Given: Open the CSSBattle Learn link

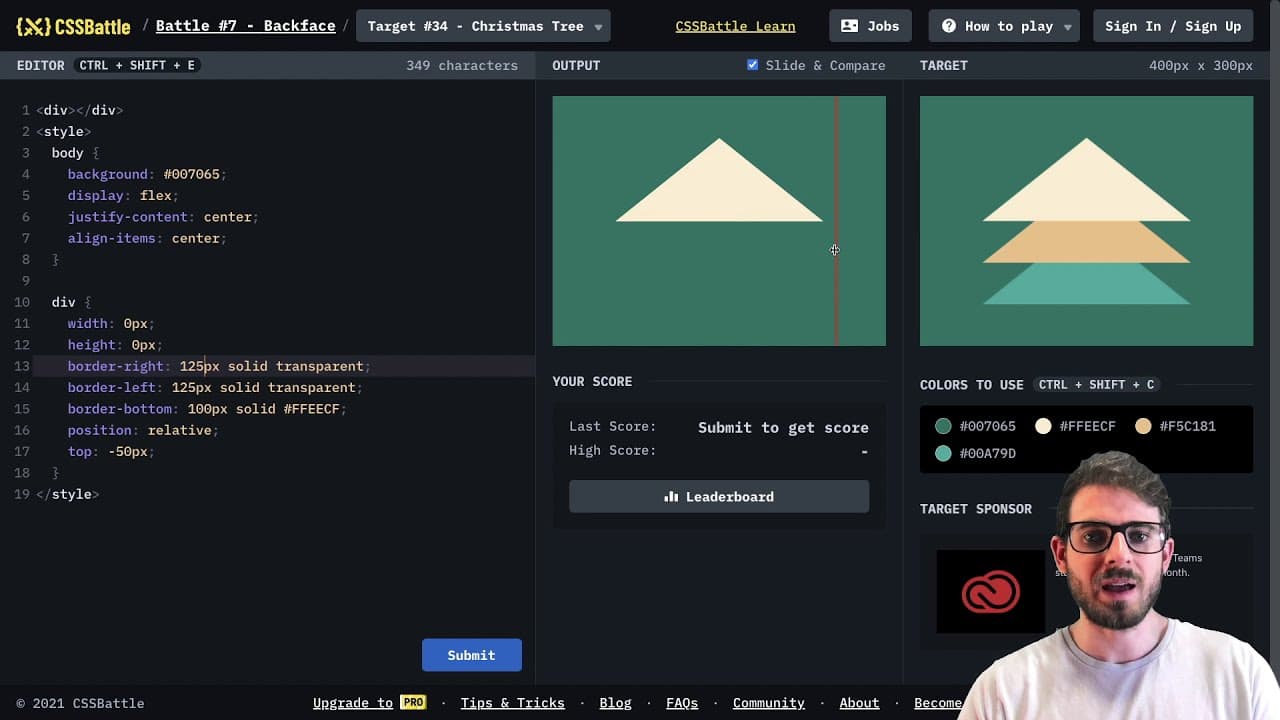Looking at the screenshot, I should pyautogui.click(x=735, y=26).
